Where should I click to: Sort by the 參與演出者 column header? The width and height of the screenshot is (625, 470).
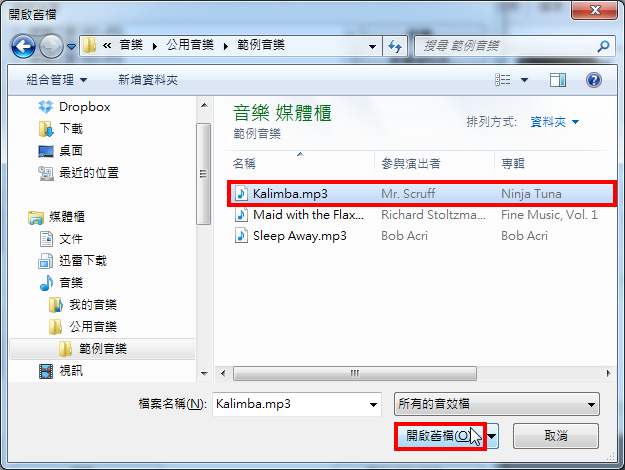434,163
